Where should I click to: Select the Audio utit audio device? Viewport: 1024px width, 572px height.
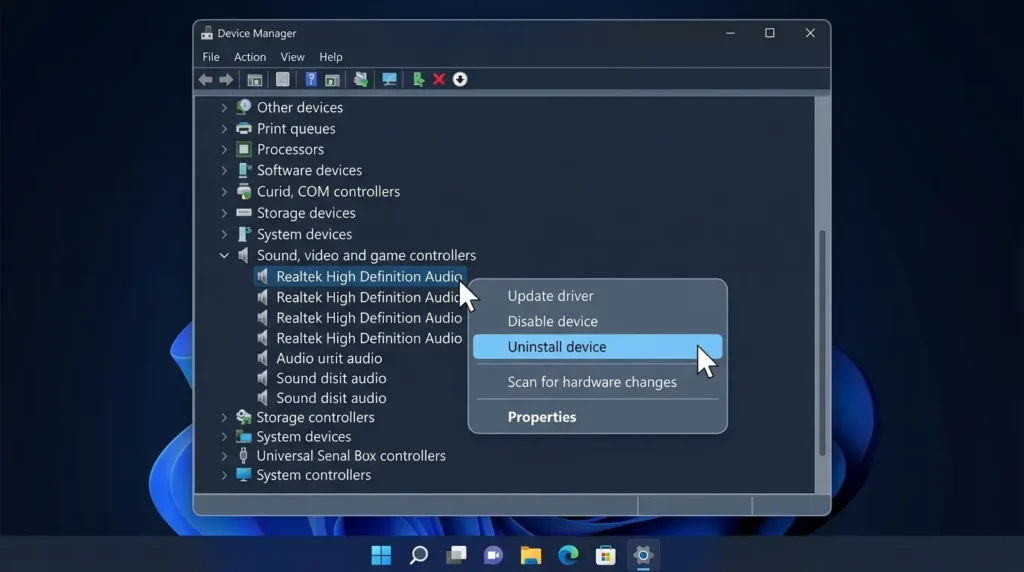tap(329, 358)
